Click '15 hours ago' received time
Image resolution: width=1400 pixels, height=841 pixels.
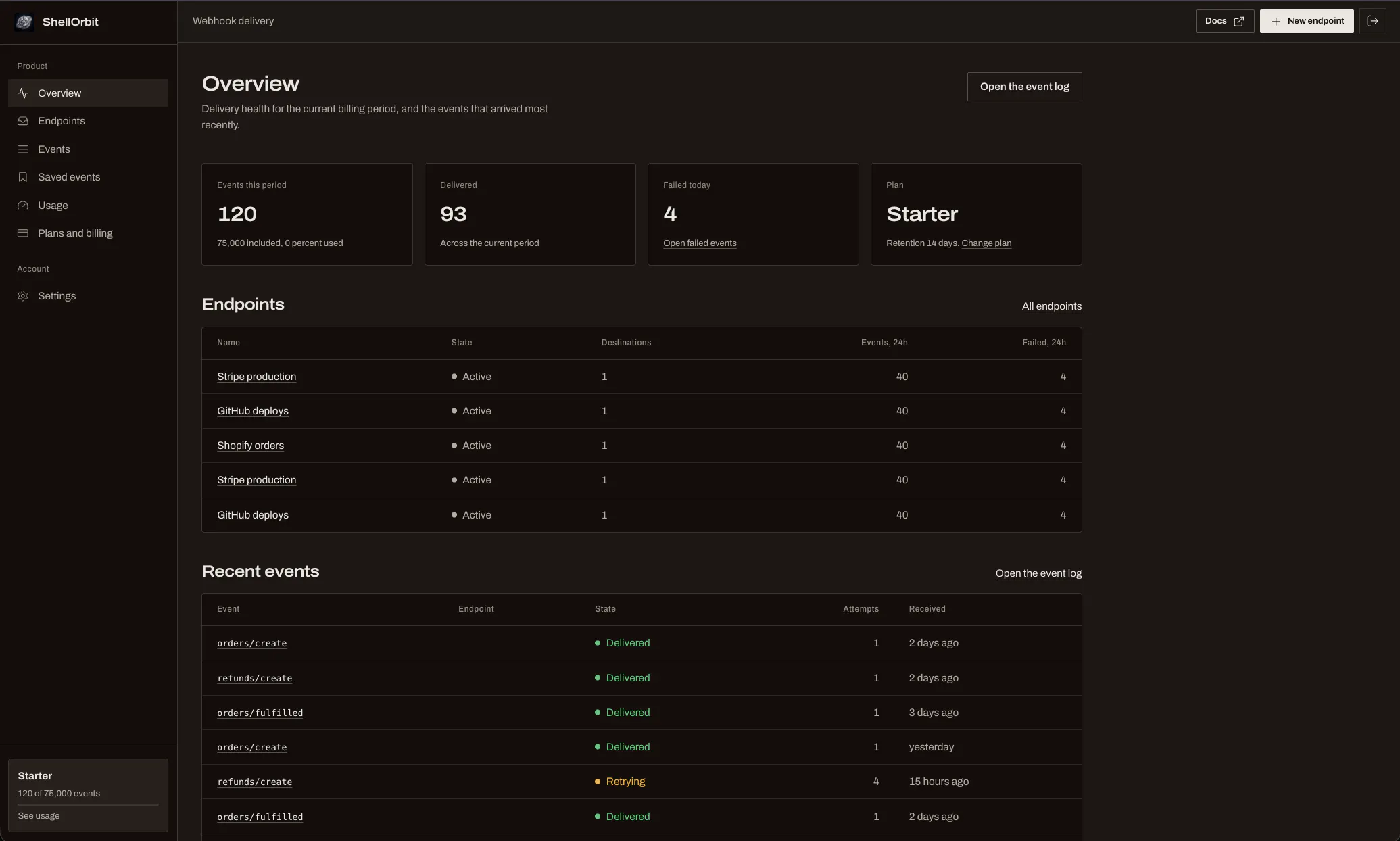coord(938,782)
